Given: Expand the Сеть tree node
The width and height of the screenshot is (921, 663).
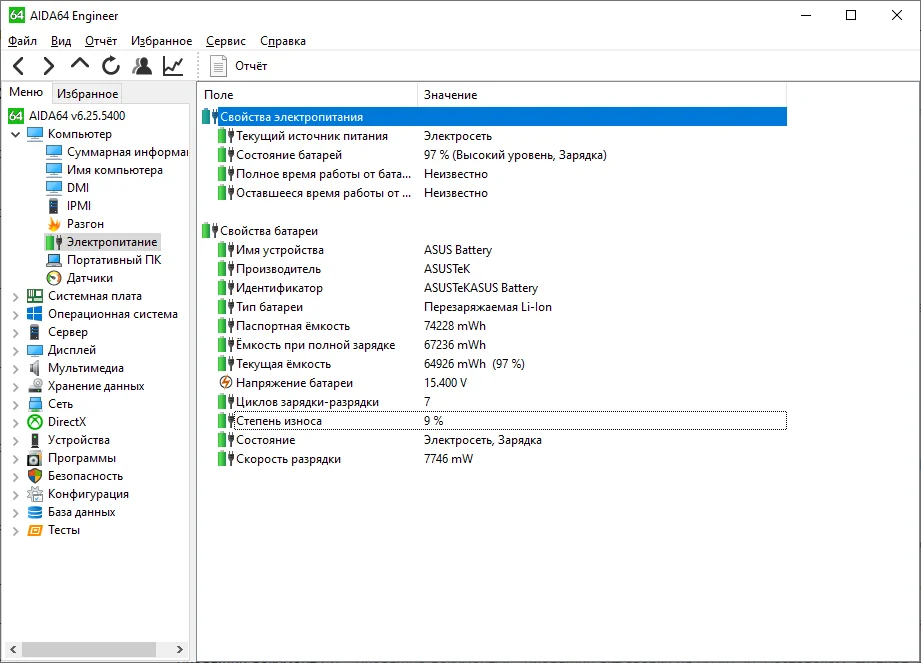Looking at the screenshot, I should (16, 405).
